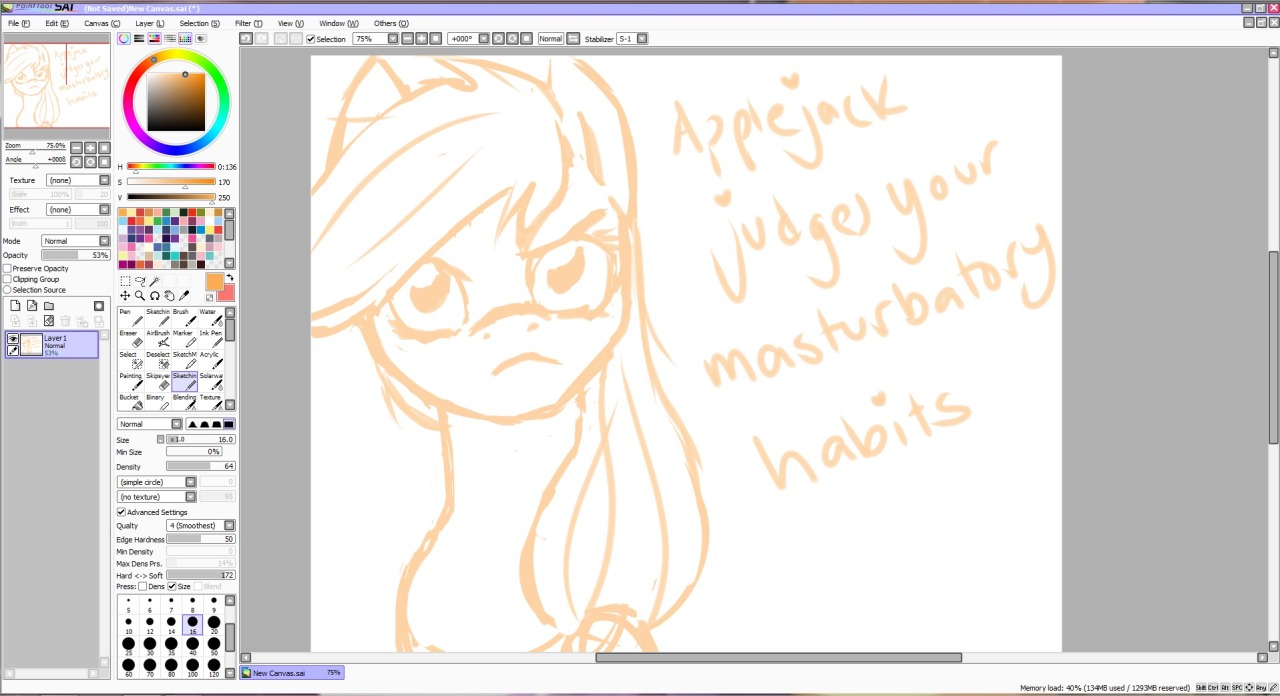Uncheck the Selection checkbox in toolbar
The width and height of the screenshot is (1280, 696).
[310, 39]
